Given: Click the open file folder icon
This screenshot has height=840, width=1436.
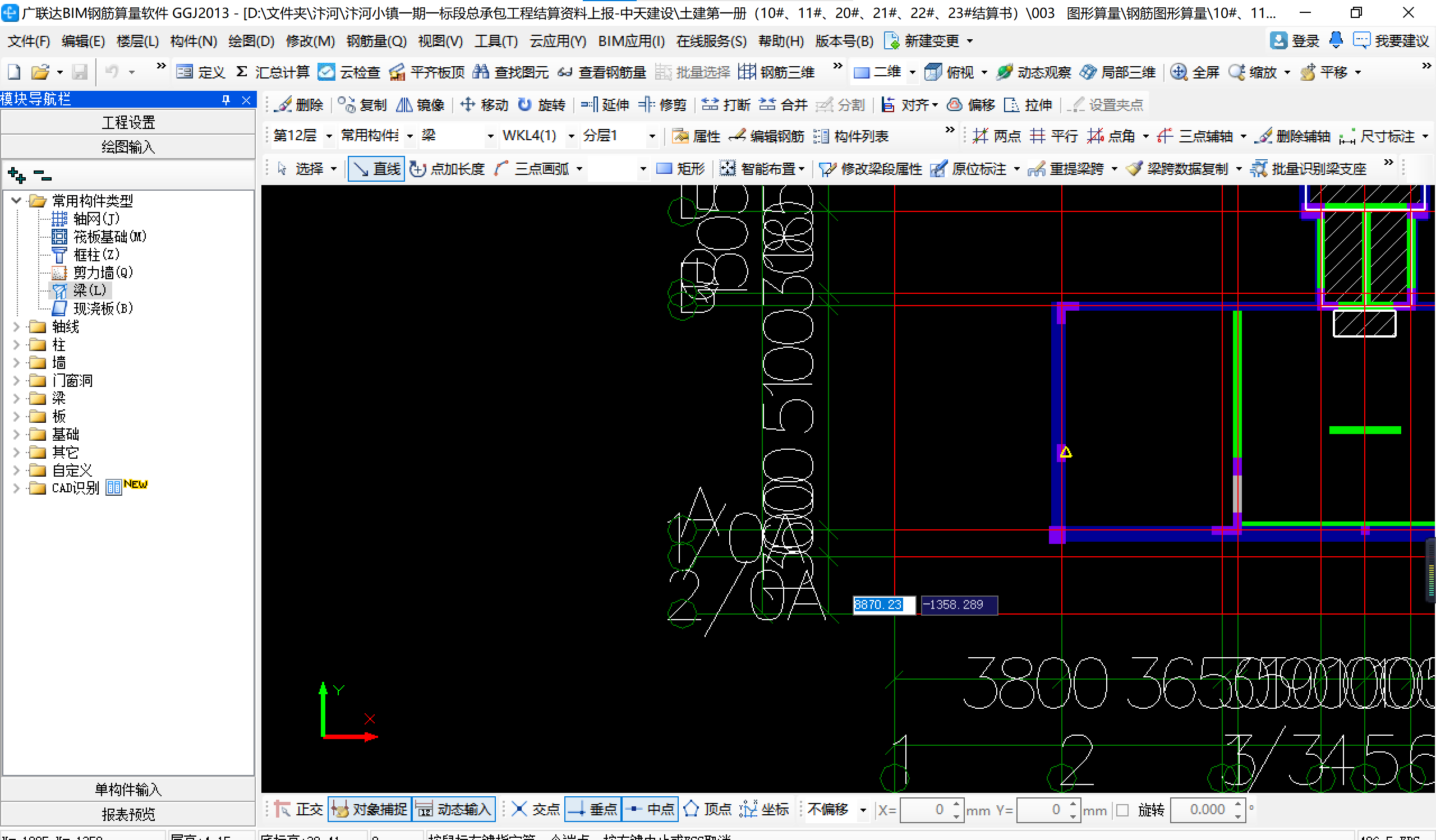Looking at the screenshot, I should tap(39, 72).
